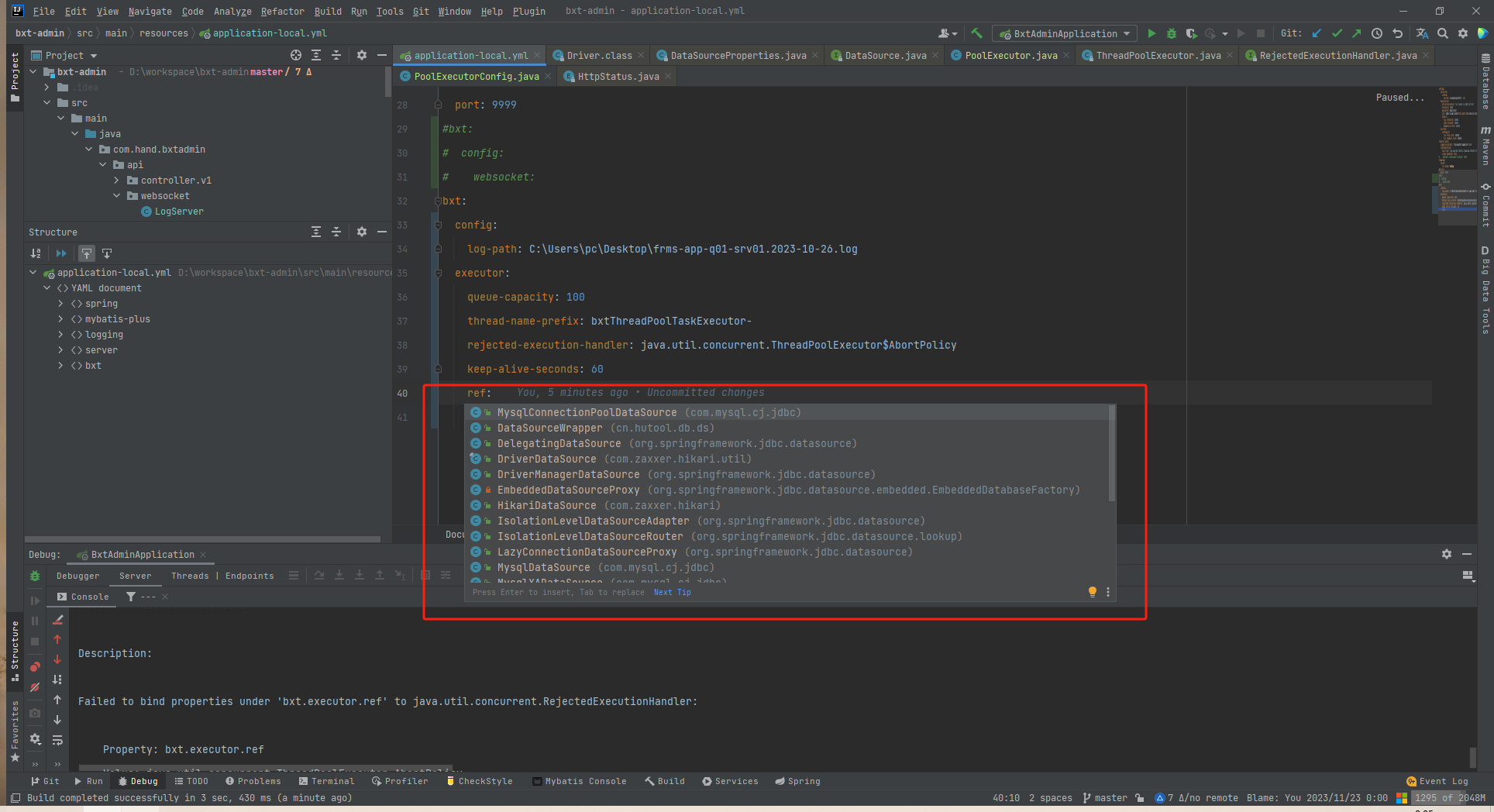Viewport: 1494px width, 812px height.
Task: Click the Git update project arrow
Action: [x=1317, y=33]
